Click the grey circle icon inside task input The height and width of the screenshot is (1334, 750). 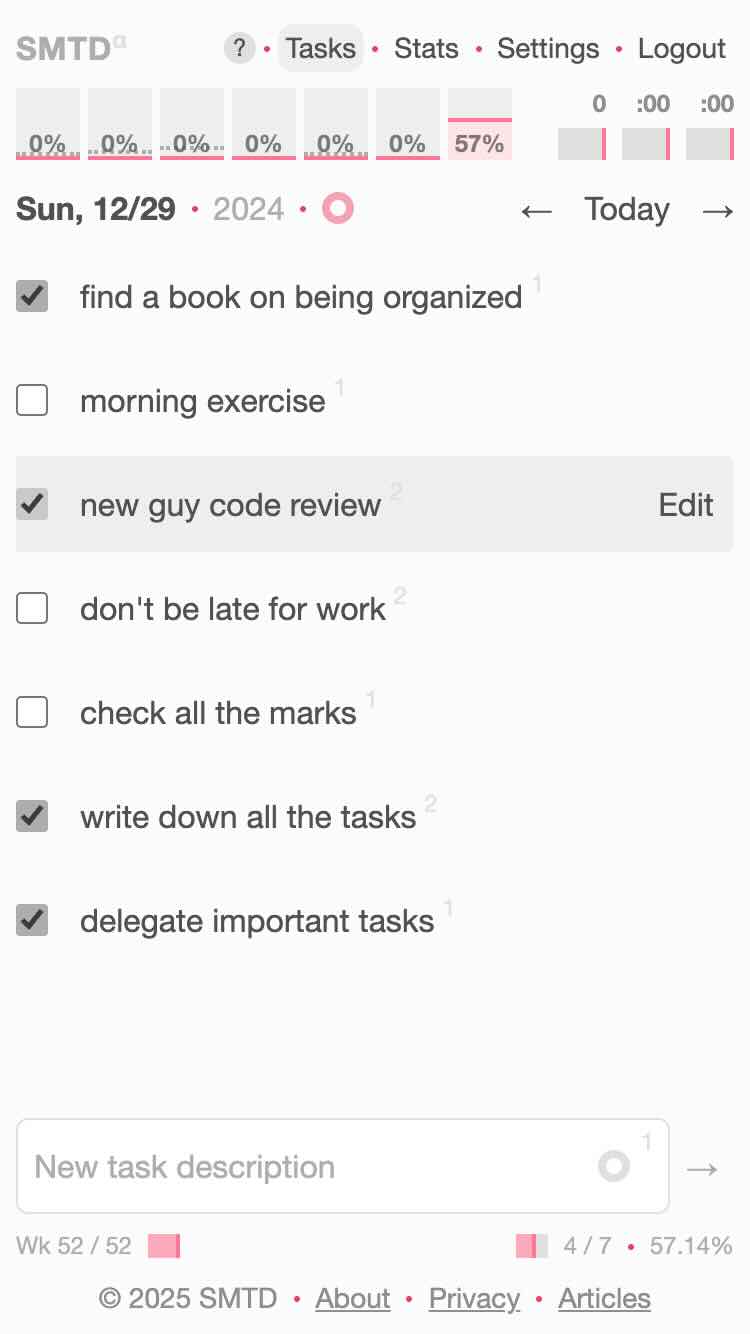(613, 1166)
